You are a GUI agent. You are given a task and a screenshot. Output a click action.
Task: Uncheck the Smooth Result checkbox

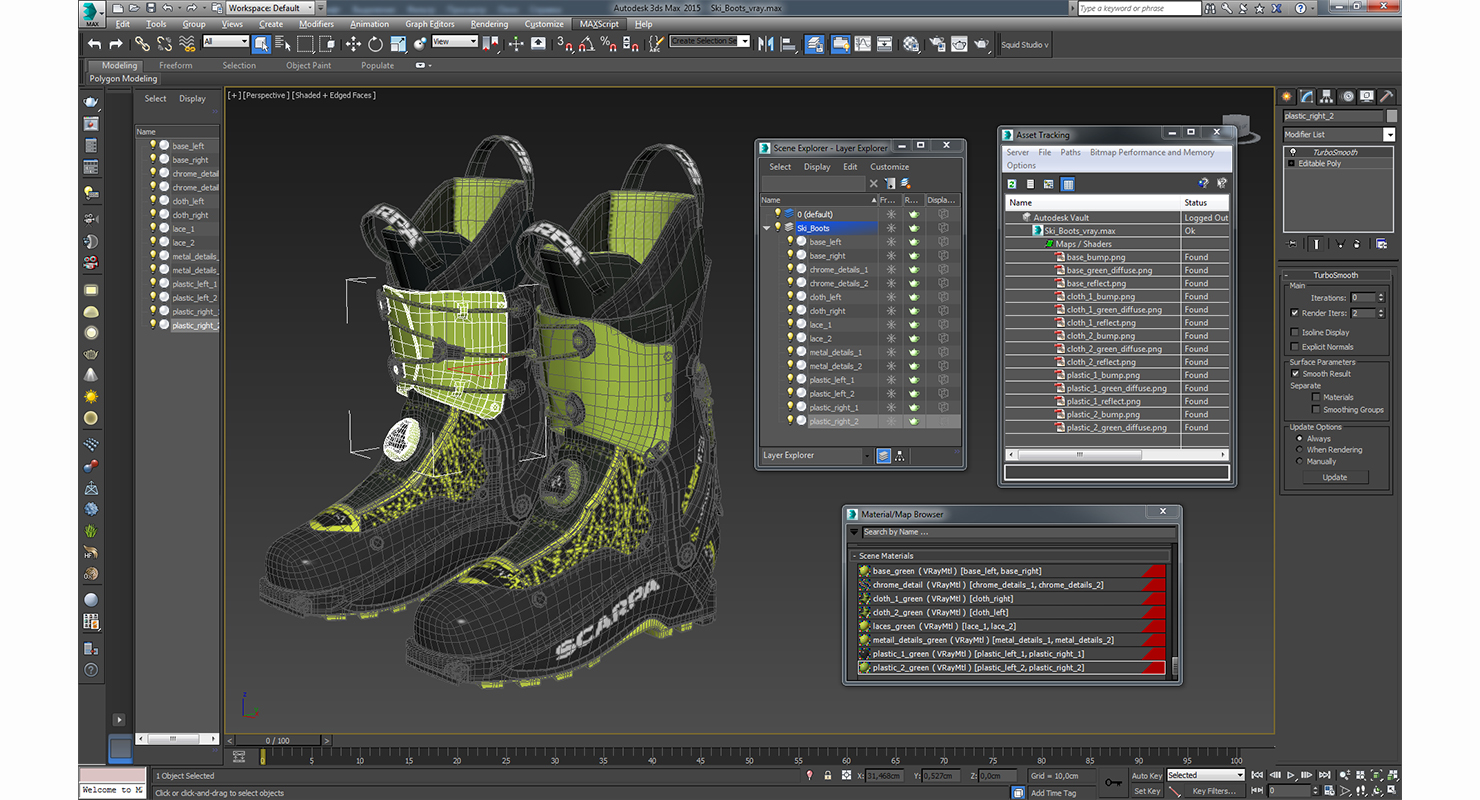1295,373
